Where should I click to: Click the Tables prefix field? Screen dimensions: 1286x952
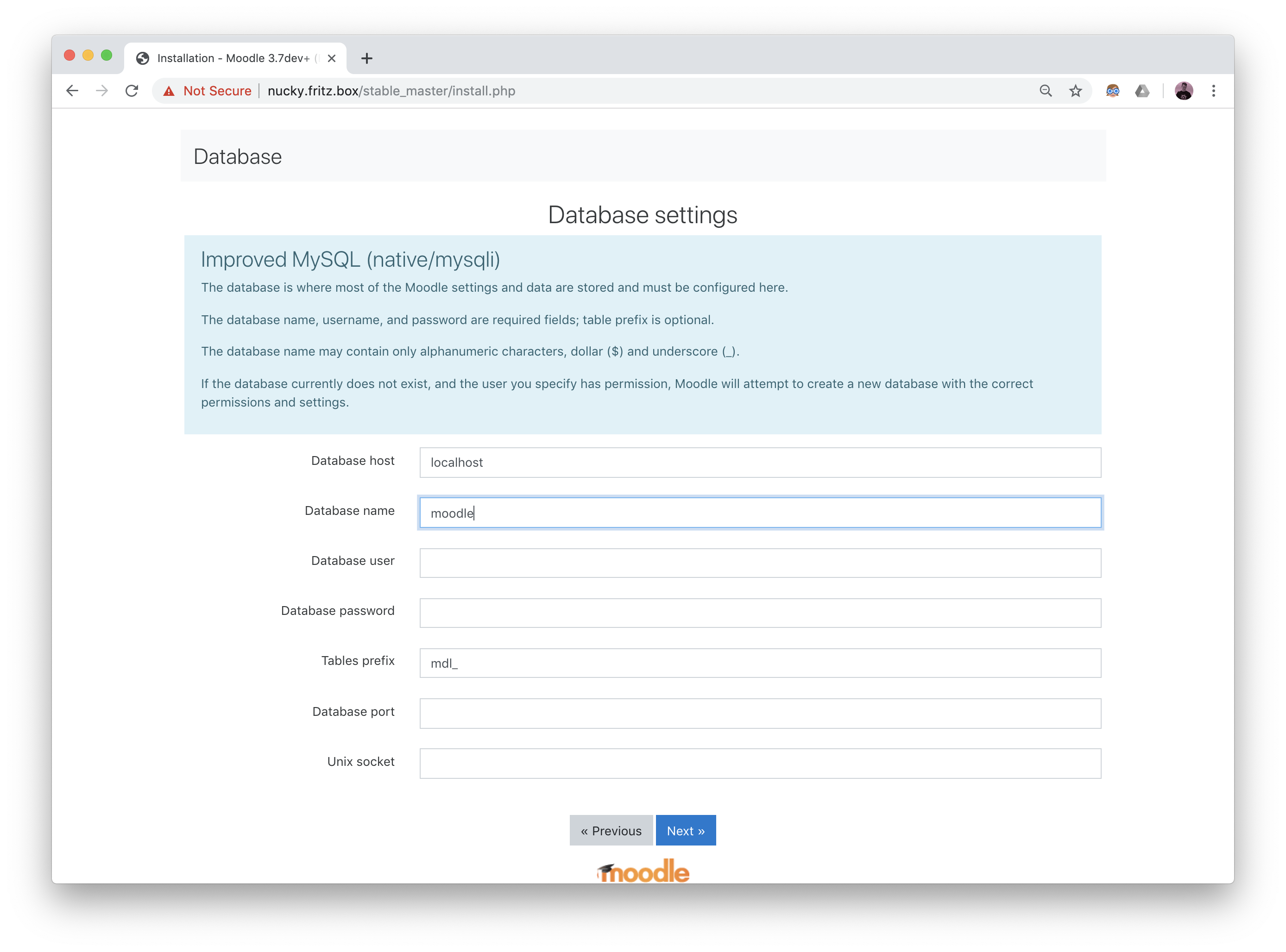(760, 663)
